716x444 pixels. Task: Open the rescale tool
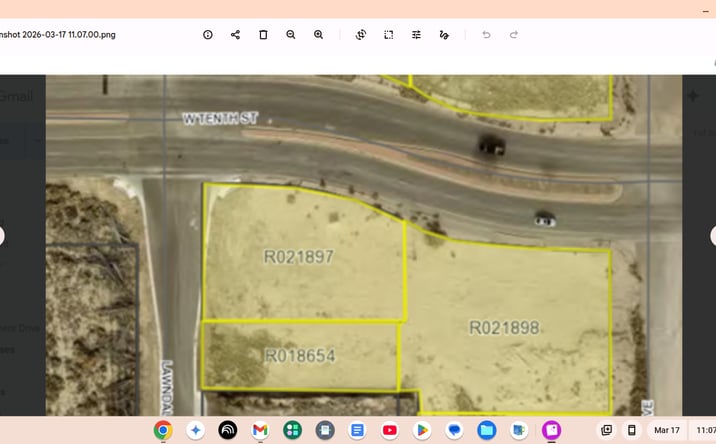[389, 35]
